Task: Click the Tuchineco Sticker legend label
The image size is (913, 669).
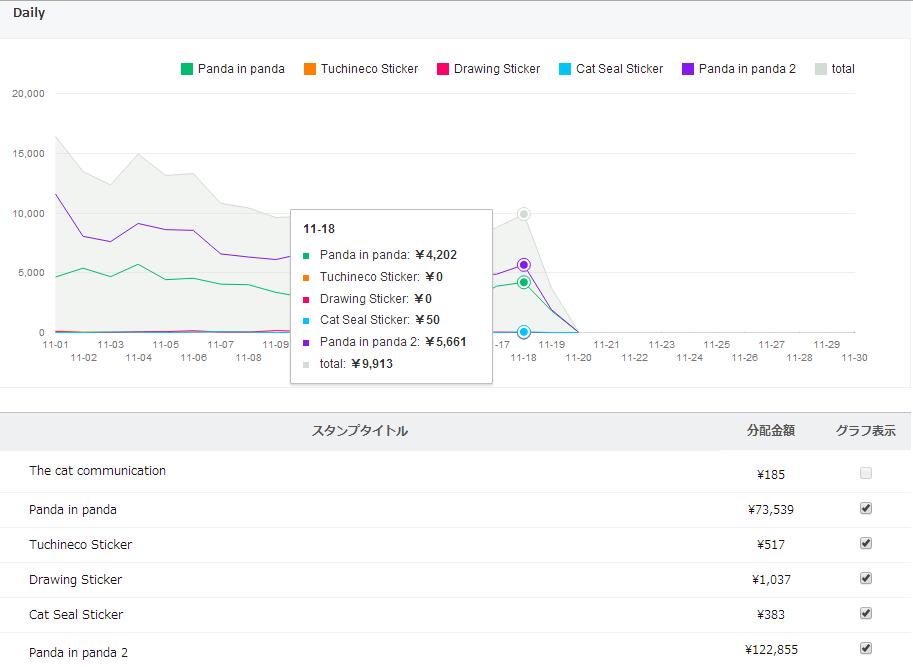Action: (369, 69)
